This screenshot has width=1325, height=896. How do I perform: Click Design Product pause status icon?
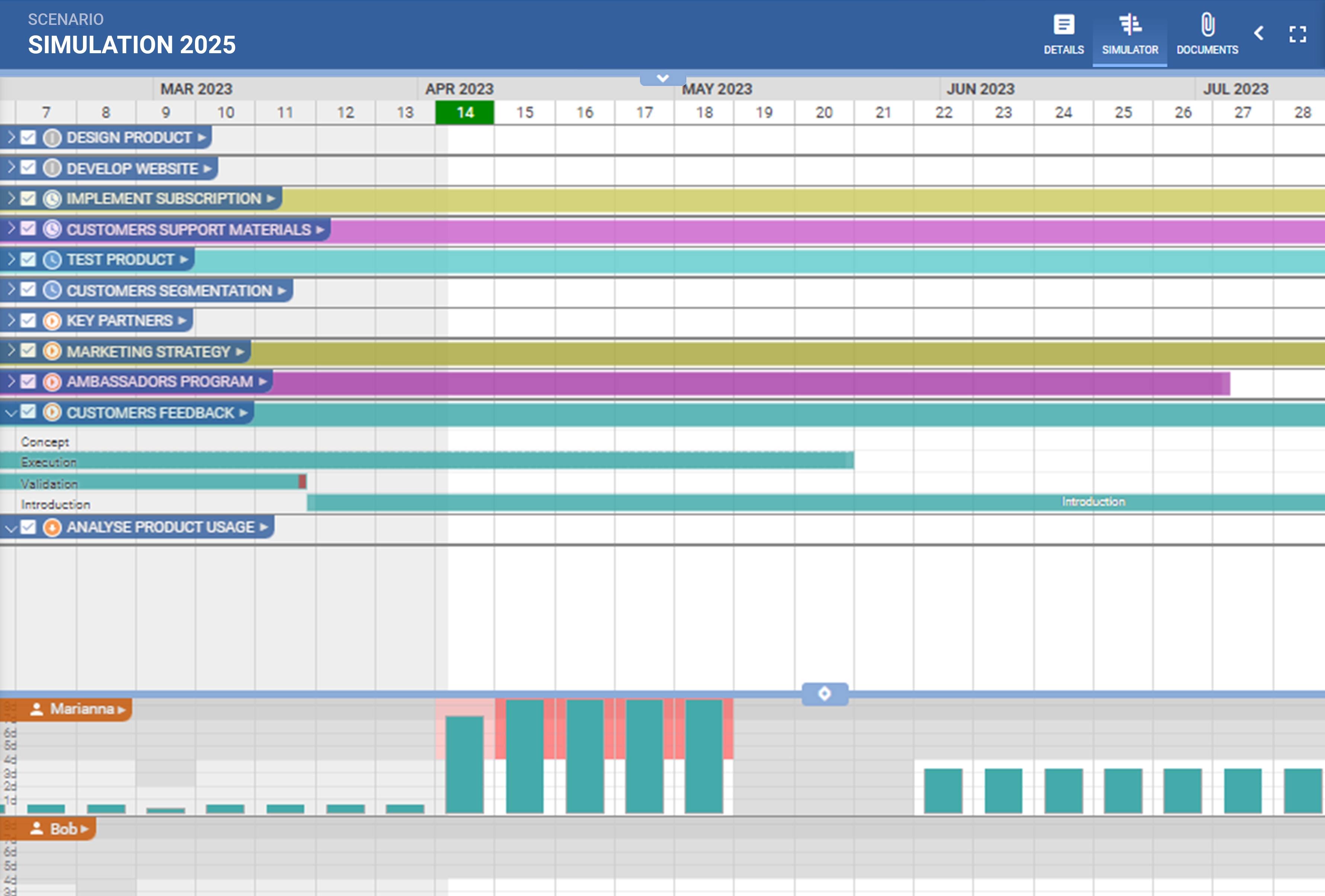52,138
